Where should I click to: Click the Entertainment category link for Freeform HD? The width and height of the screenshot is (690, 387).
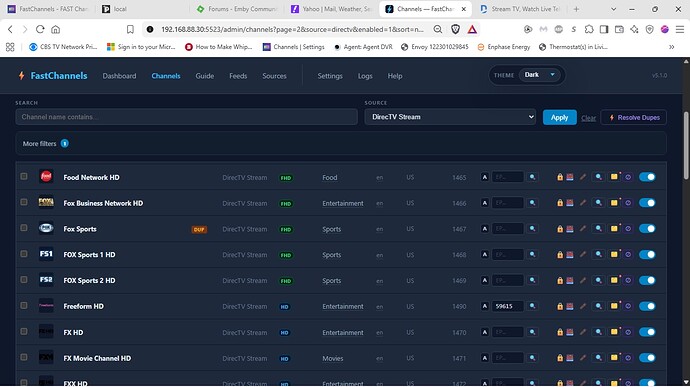pos(343,306)
